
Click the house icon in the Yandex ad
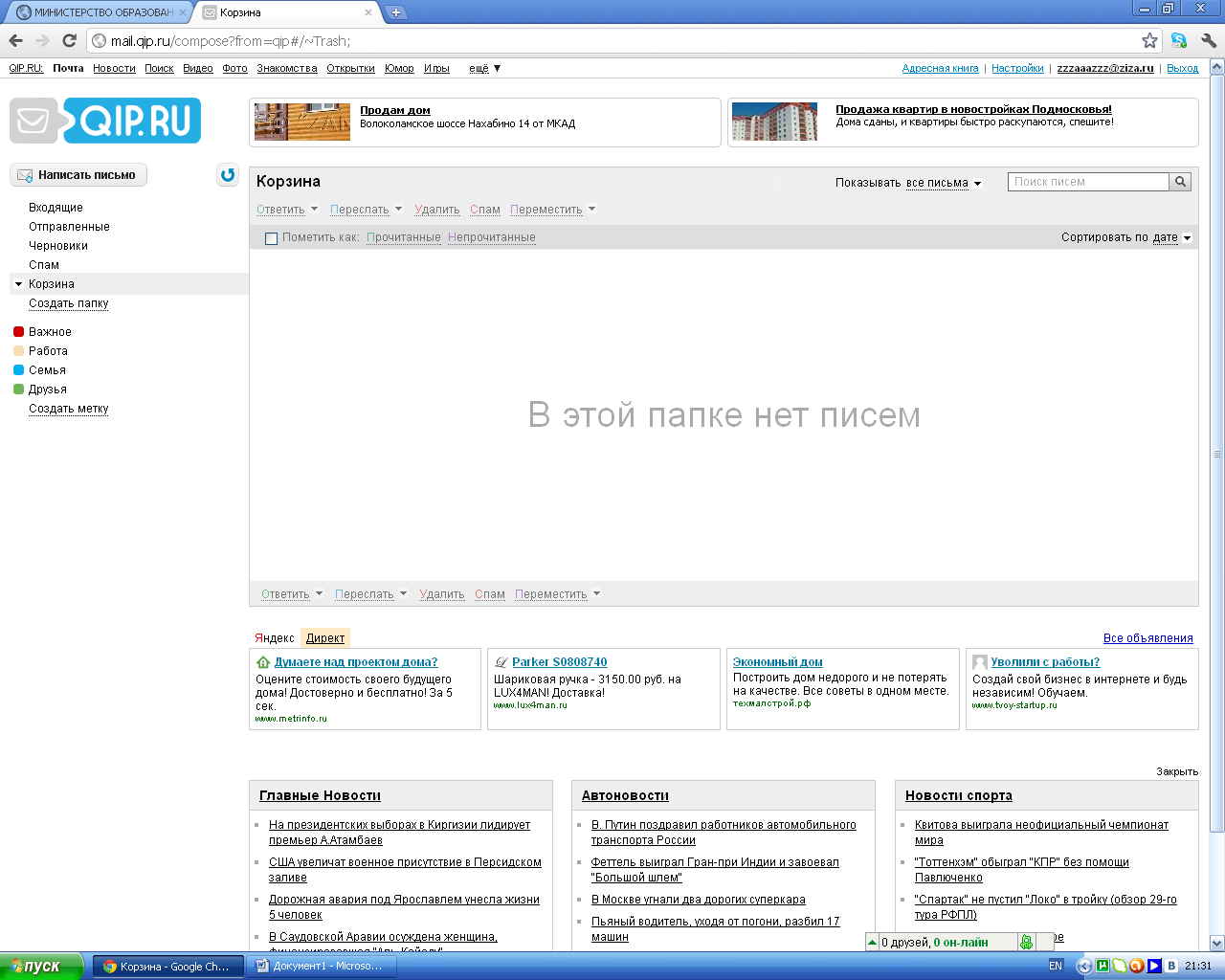(263, 662)
